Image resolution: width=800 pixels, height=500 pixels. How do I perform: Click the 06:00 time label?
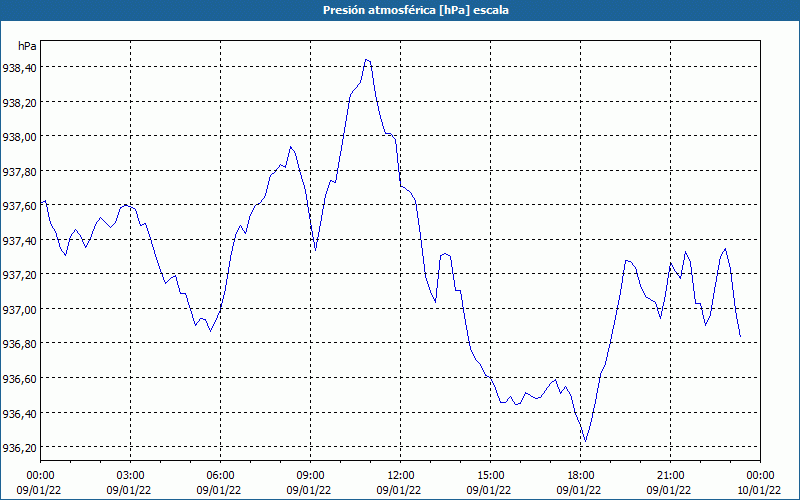tap(220, 476)
